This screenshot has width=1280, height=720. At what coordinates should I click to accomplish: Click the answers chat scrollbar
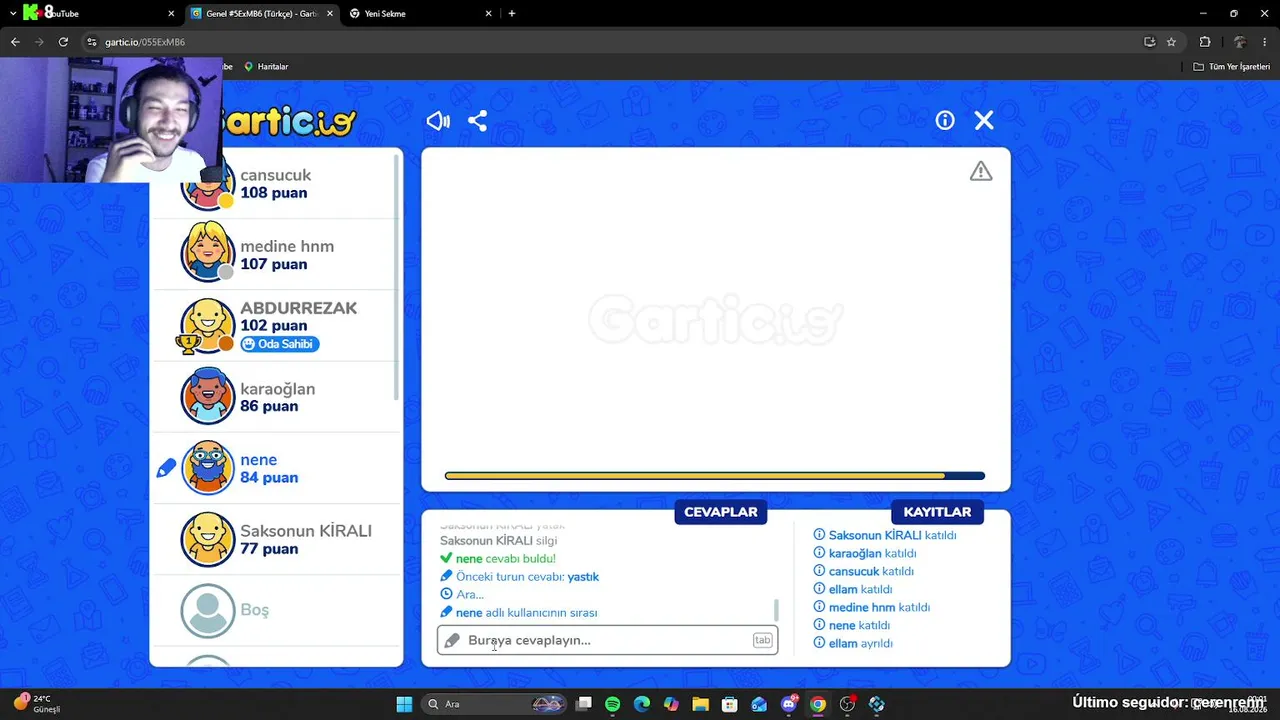tap(776, 610)
